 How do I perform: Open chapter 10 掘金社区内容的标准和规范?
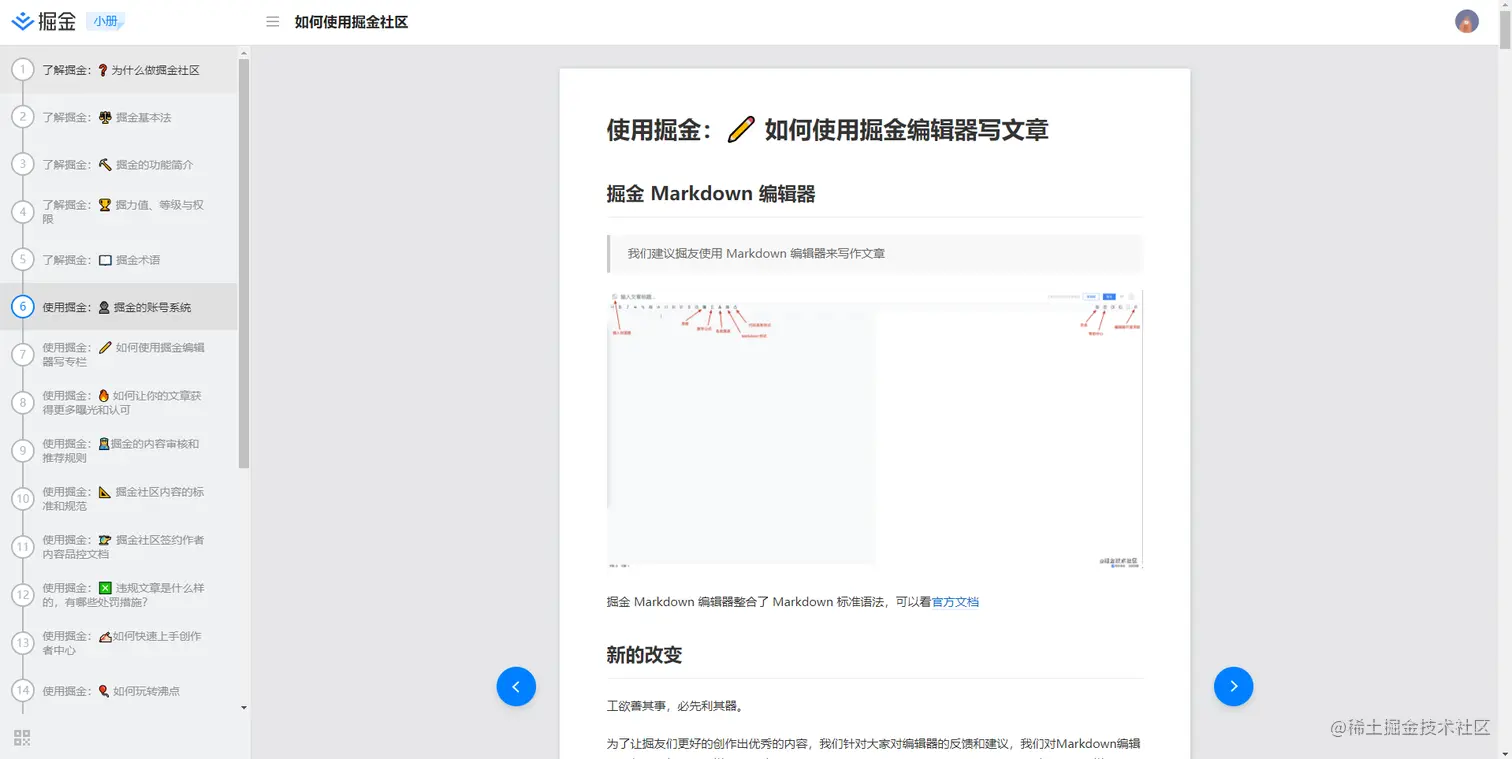[x=119, y=499]
